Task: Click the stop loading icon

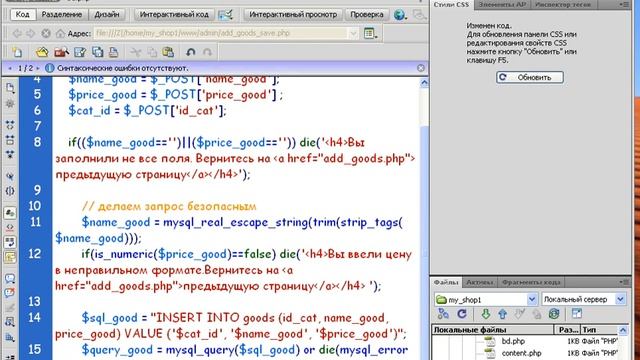Action: point(46,33)
